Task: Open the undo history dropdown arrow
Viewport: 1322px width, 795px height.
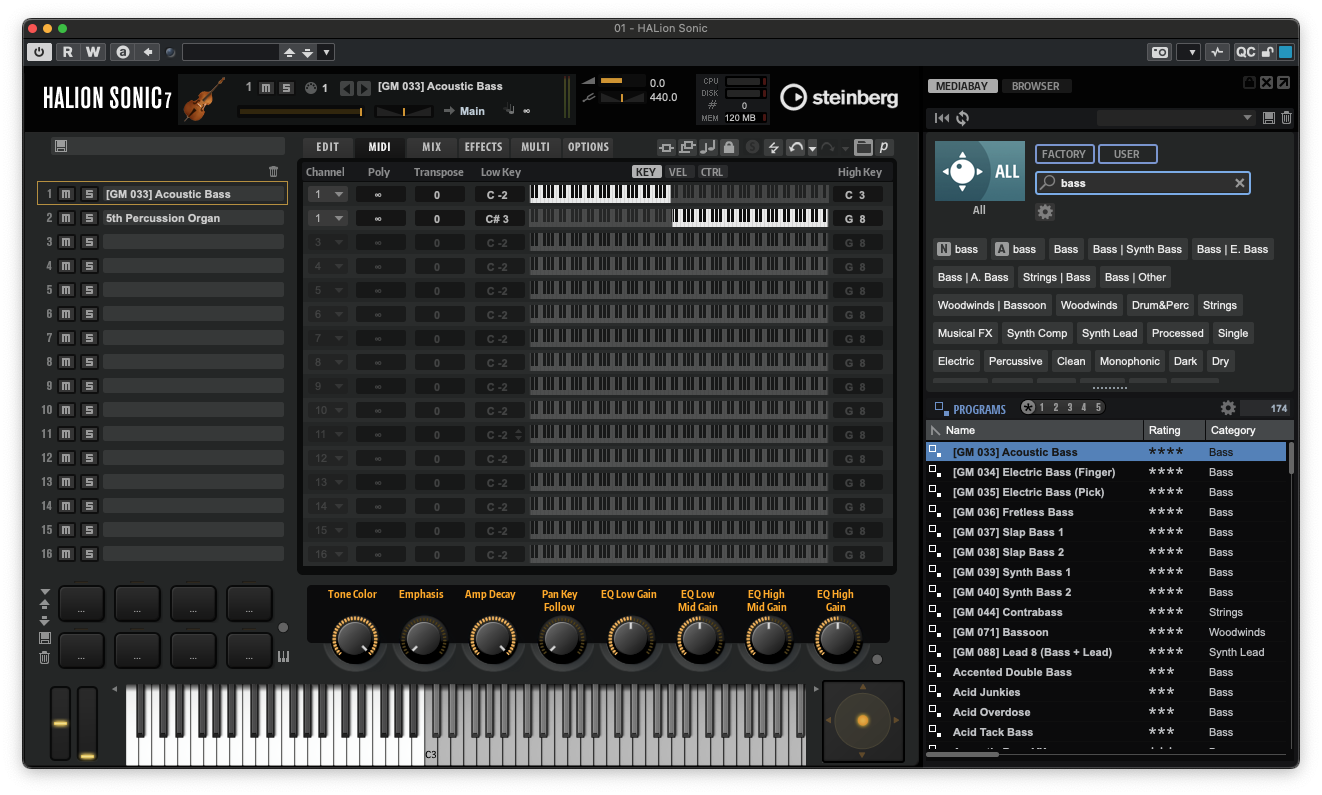Action: 812,148
